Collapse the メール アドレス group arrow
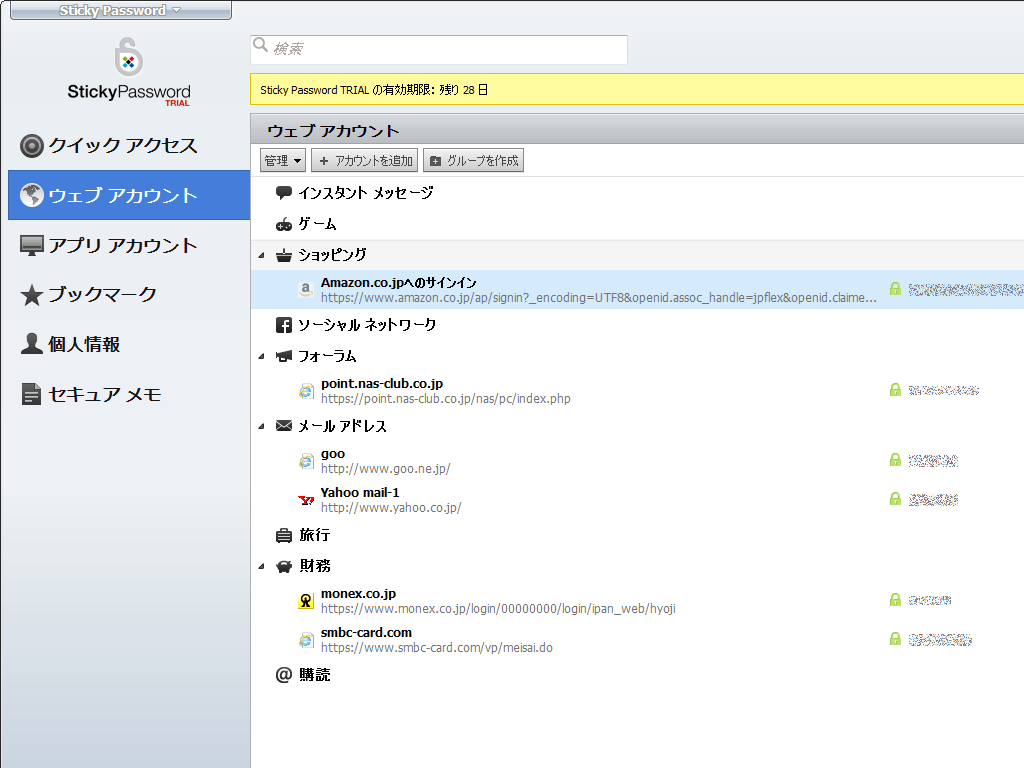 261,426
